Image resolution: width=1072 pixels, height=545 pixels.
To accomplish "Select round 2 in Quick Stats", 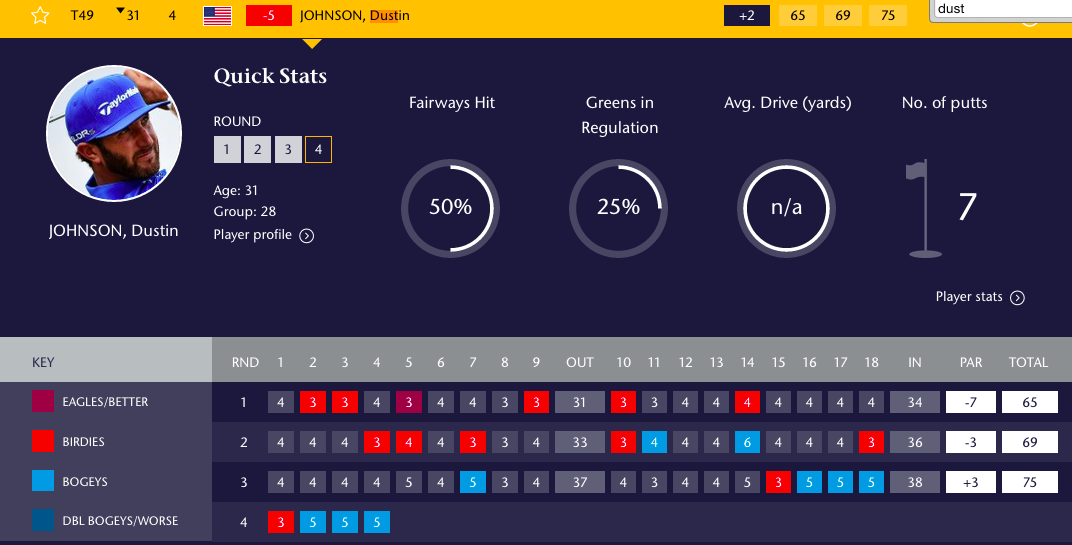I will (257, 150).
